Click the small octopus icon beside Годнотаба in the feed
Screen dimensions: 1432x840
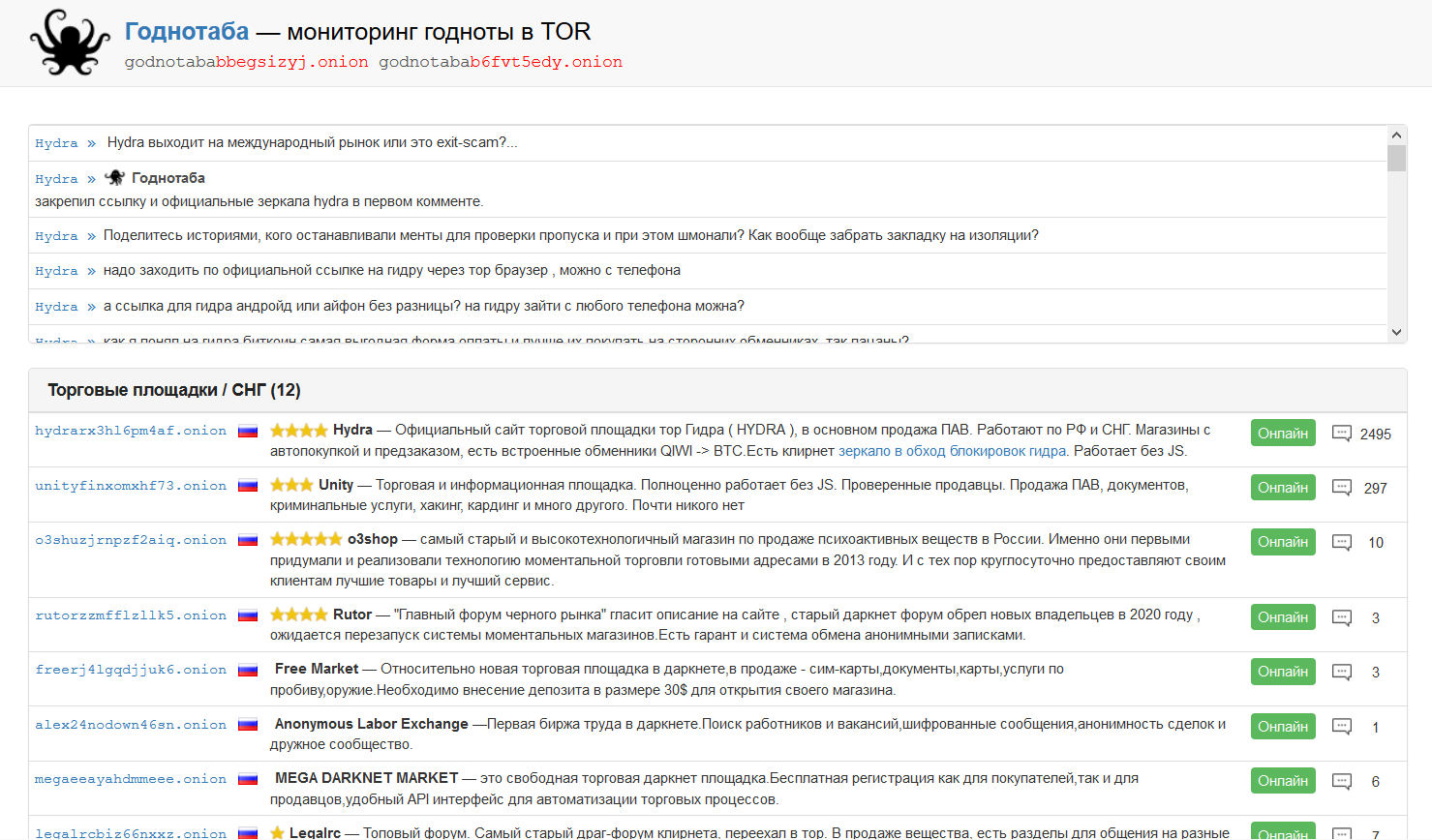tap(115, 177)
